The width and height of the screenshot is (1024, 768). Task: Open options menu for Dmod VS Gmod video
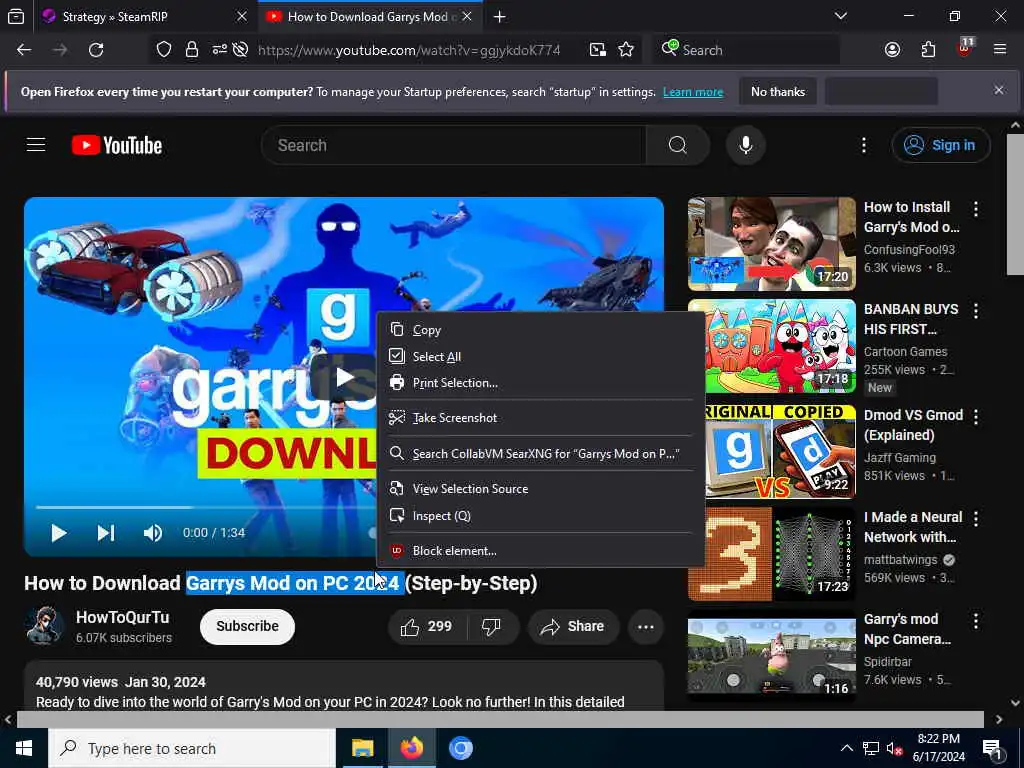[976, 417]
